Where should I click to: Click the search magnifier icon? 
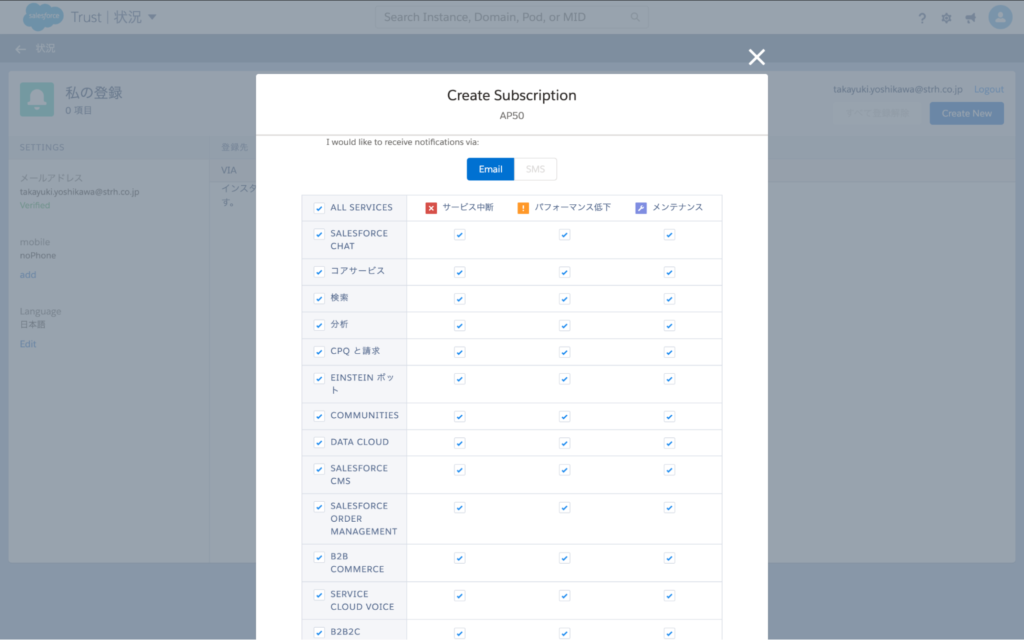[635, 17]
